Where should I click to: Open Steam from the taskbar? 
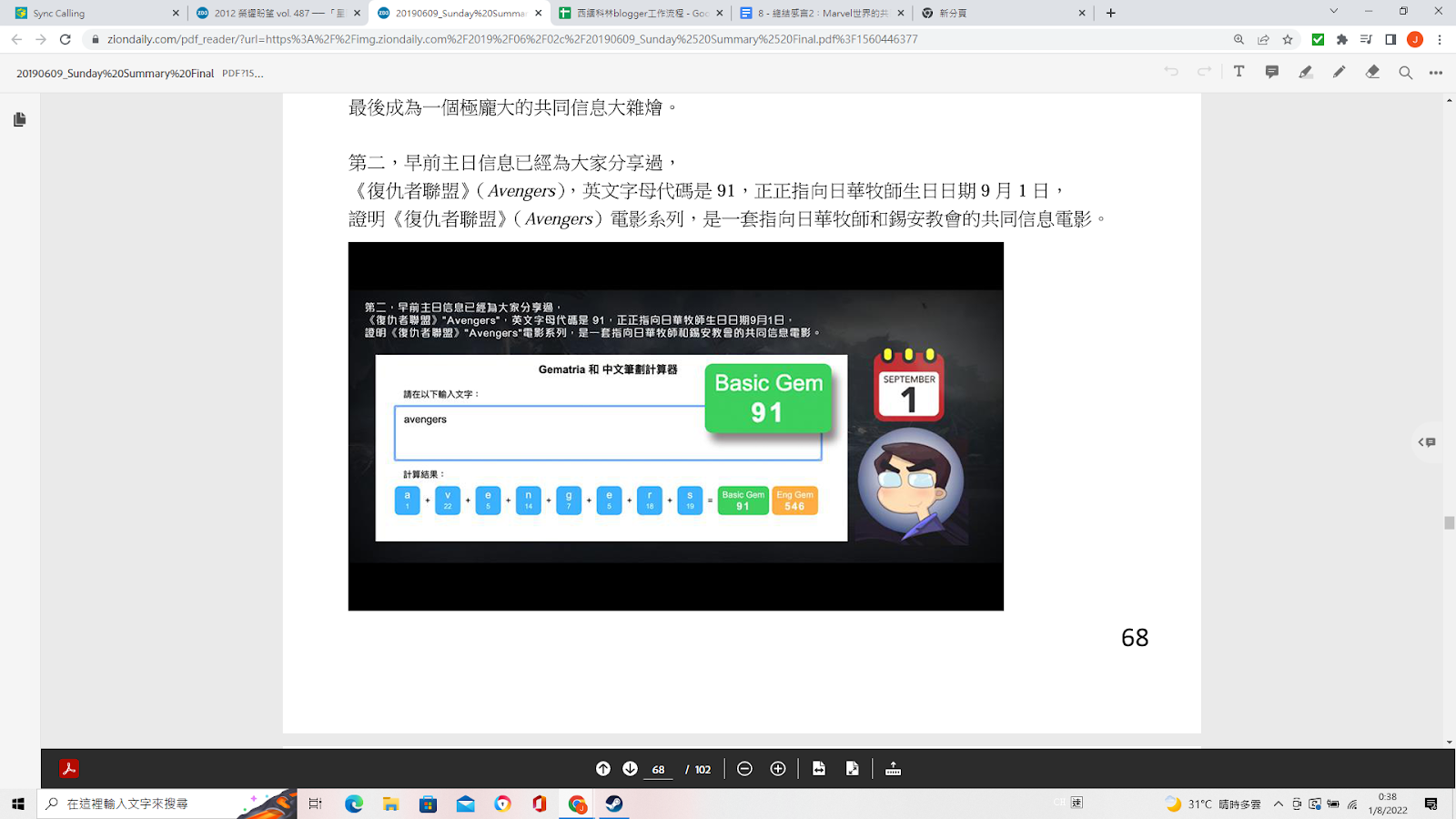[614, 804]
